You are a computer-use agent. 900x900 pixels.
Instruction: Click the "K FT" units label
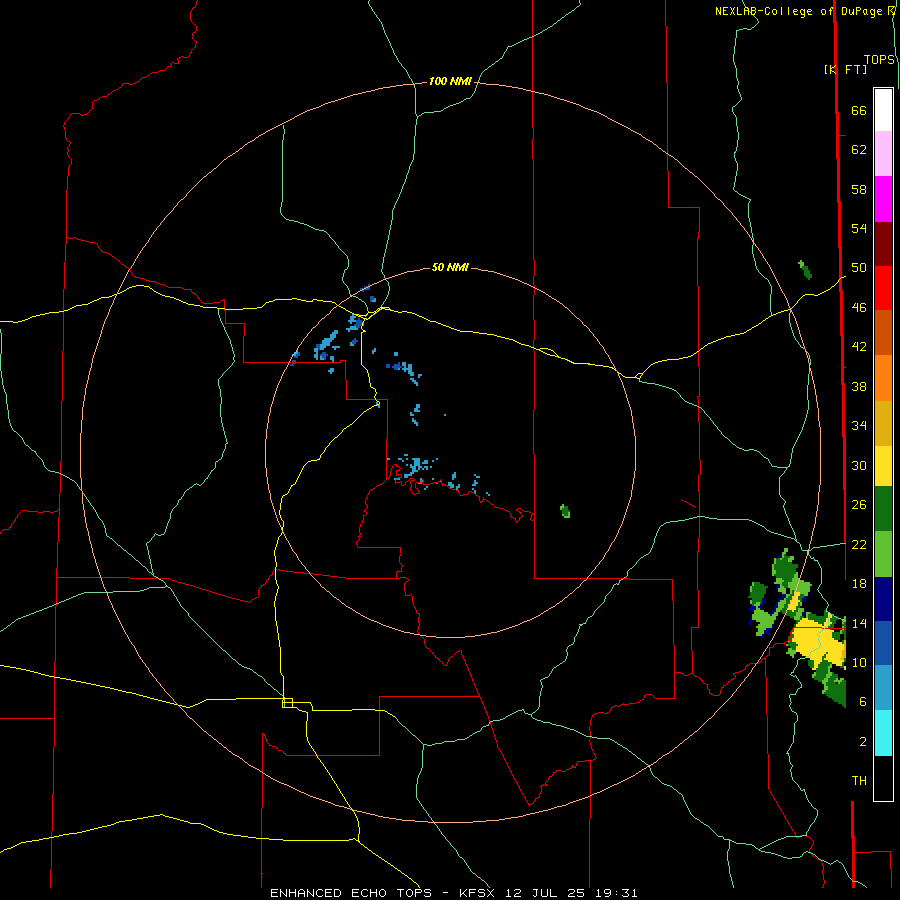point(845,70)
